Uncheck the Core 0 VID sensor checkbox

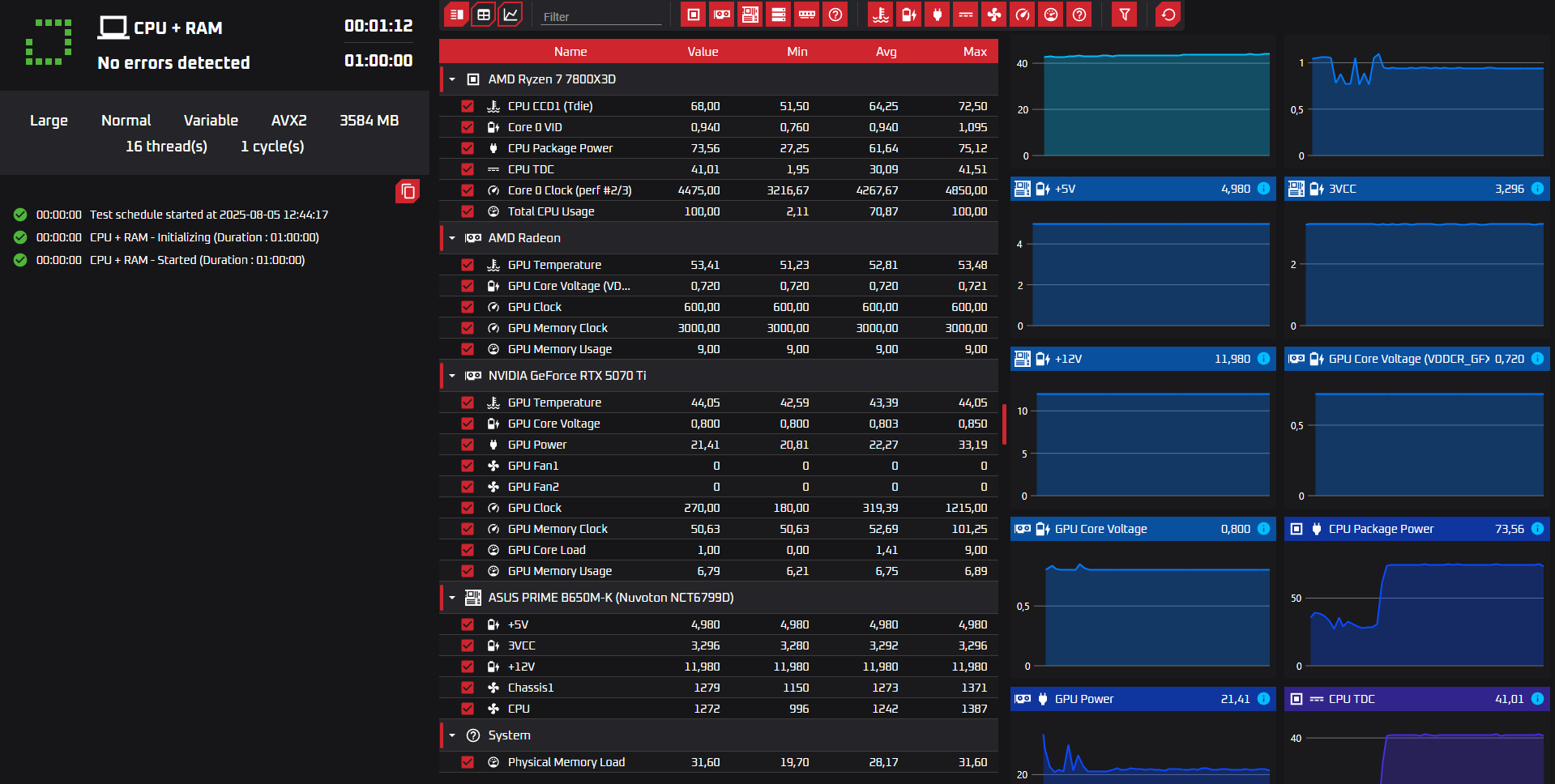point(468,127)
